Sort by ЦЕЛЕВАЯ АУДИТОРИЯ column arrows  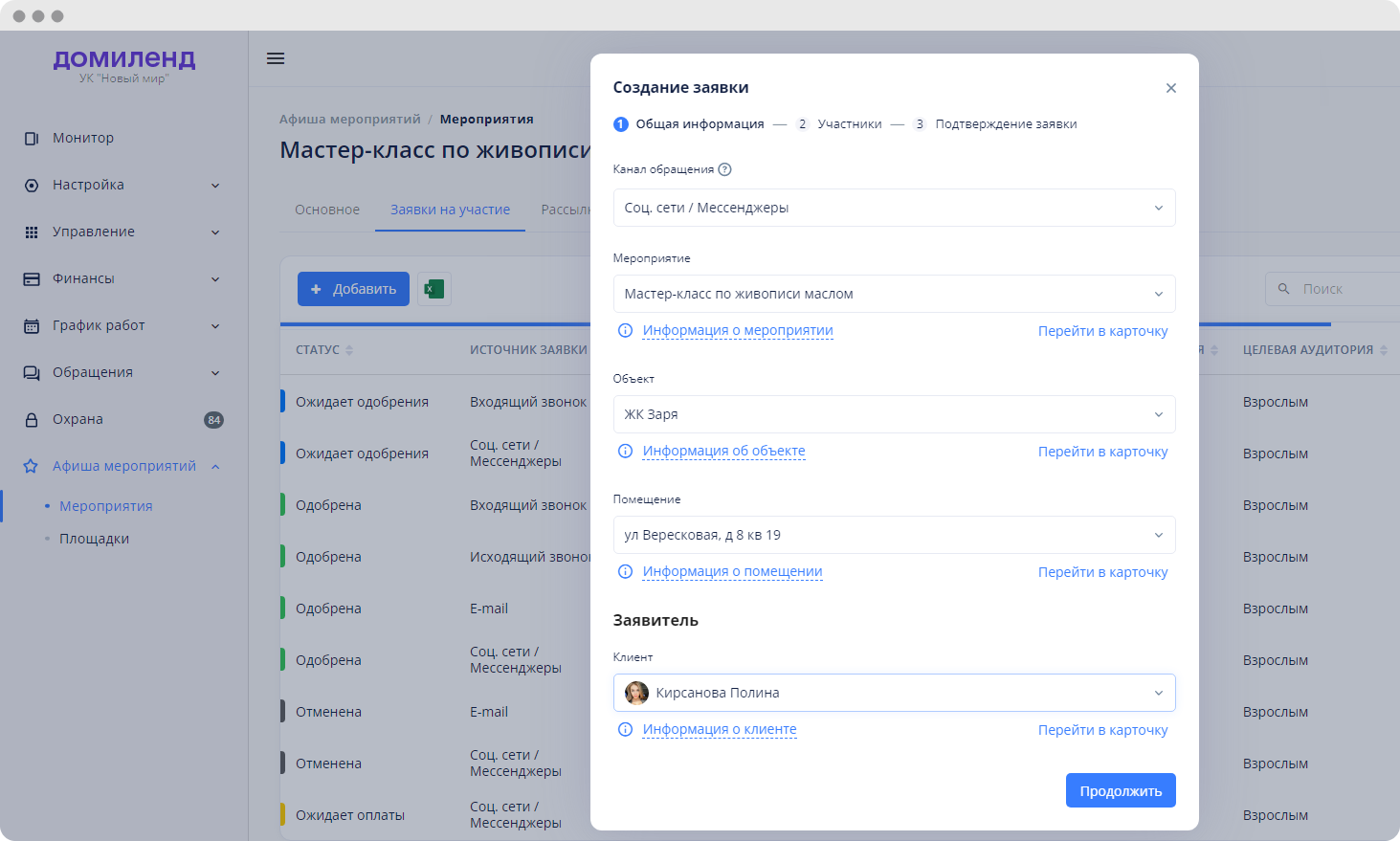coord(1384,350)
